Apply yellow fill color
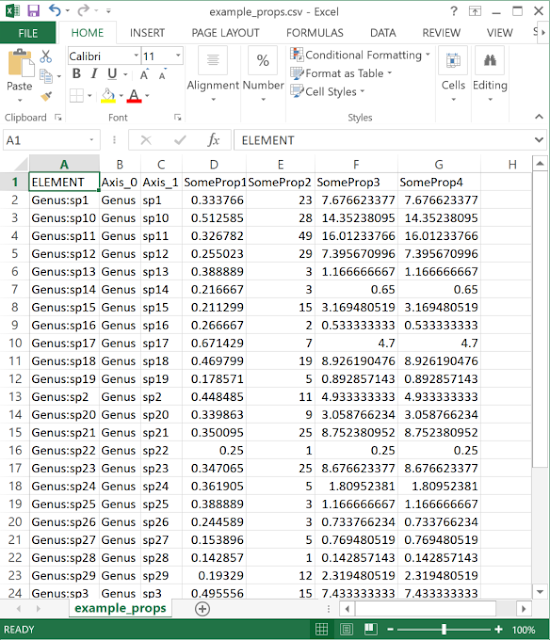The width and height of the screenshot is (550, 640). [x=108, y=96]
